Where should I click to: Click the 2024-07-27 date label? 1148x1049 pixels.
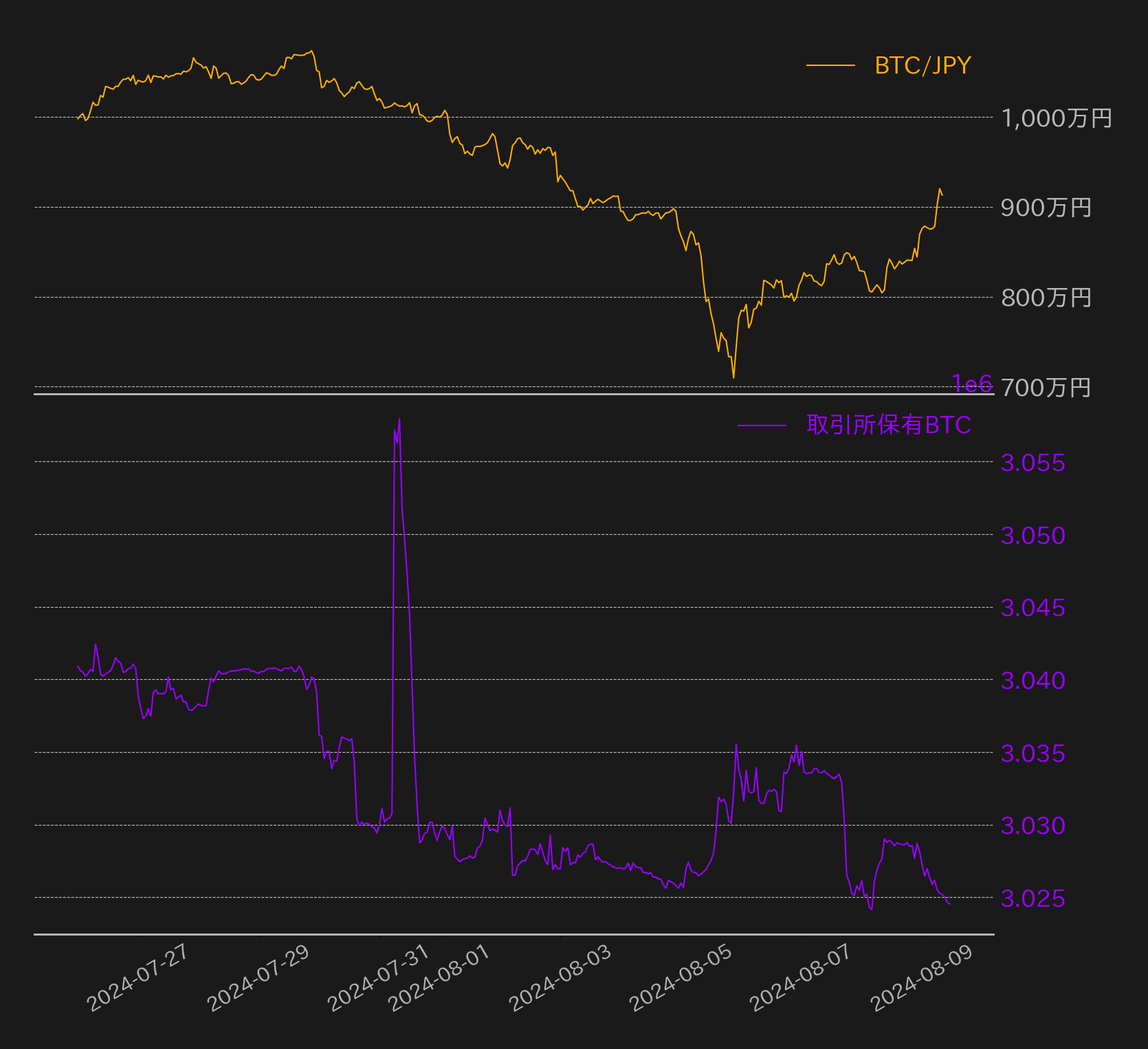coord(137,977)
